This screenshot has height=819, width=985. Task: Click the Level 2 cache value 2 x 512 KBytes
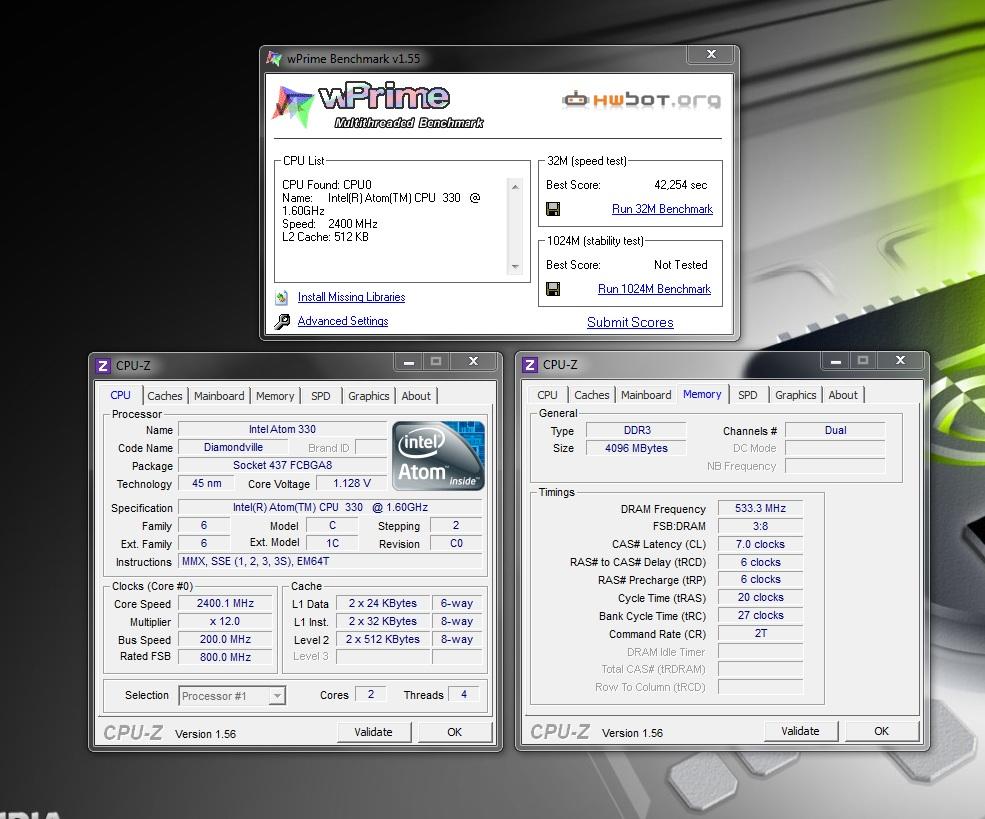click(383, 639)
